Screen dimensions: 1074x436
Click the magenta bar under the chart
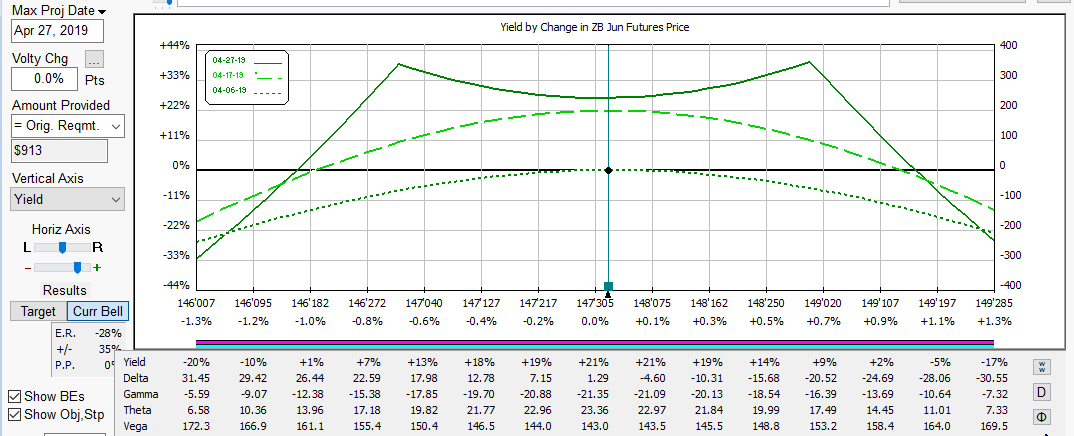coord(595,342)
